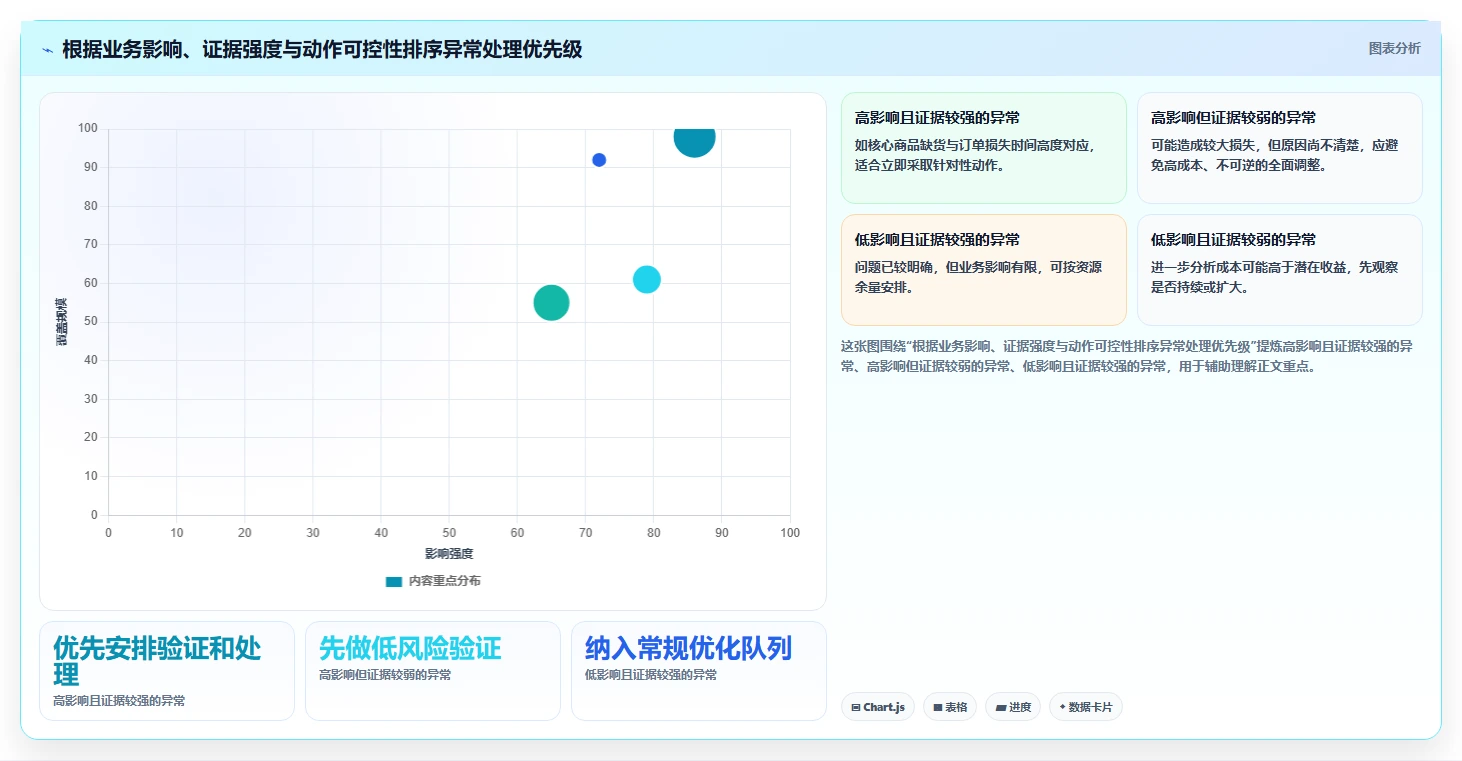This screenshot has height=761, width=1462.
Task: Click the 进度 tag icon
Action: point(1000,708)
